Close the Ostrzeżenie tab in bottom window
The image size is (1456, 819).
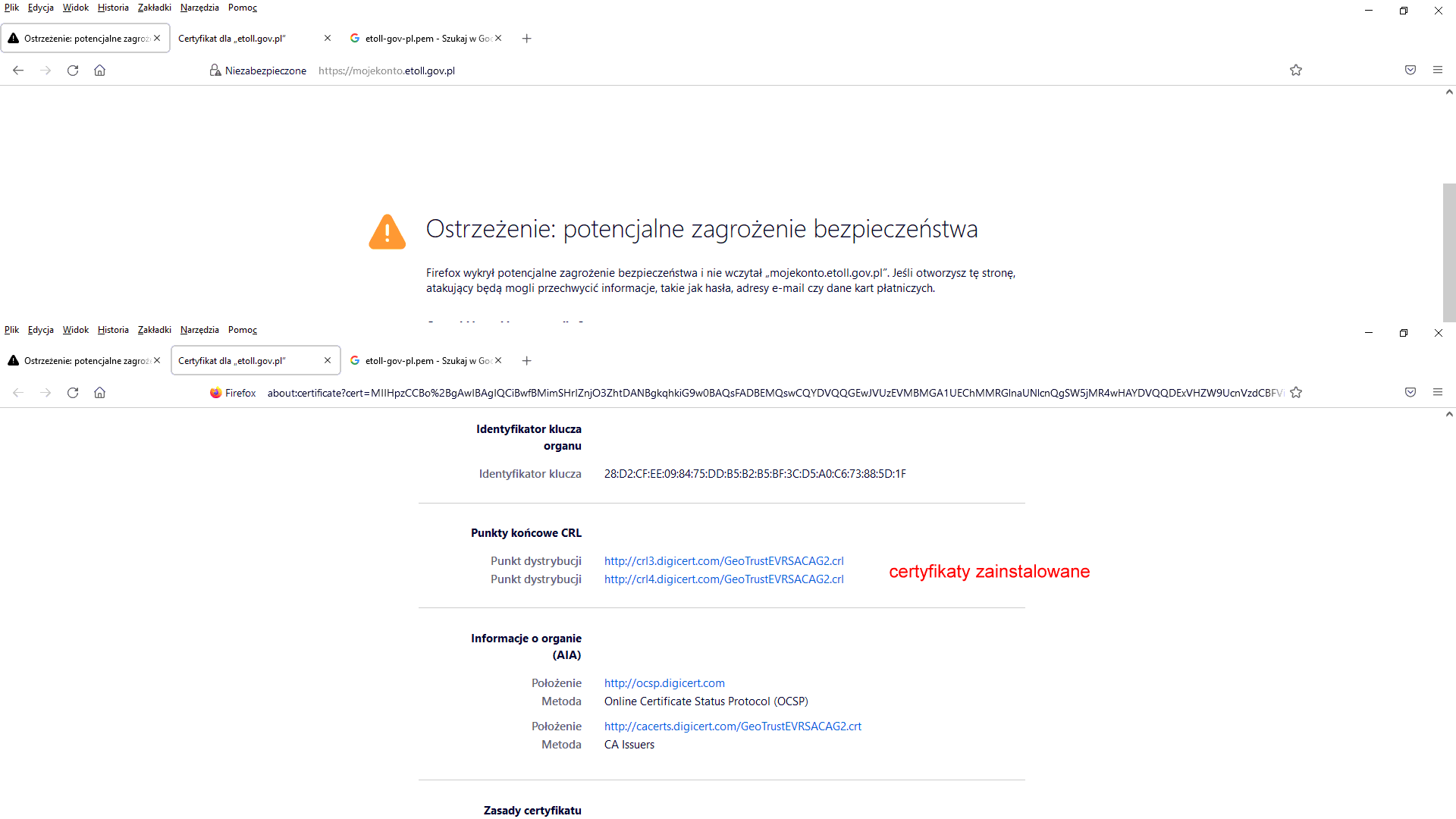coord(157,360)
